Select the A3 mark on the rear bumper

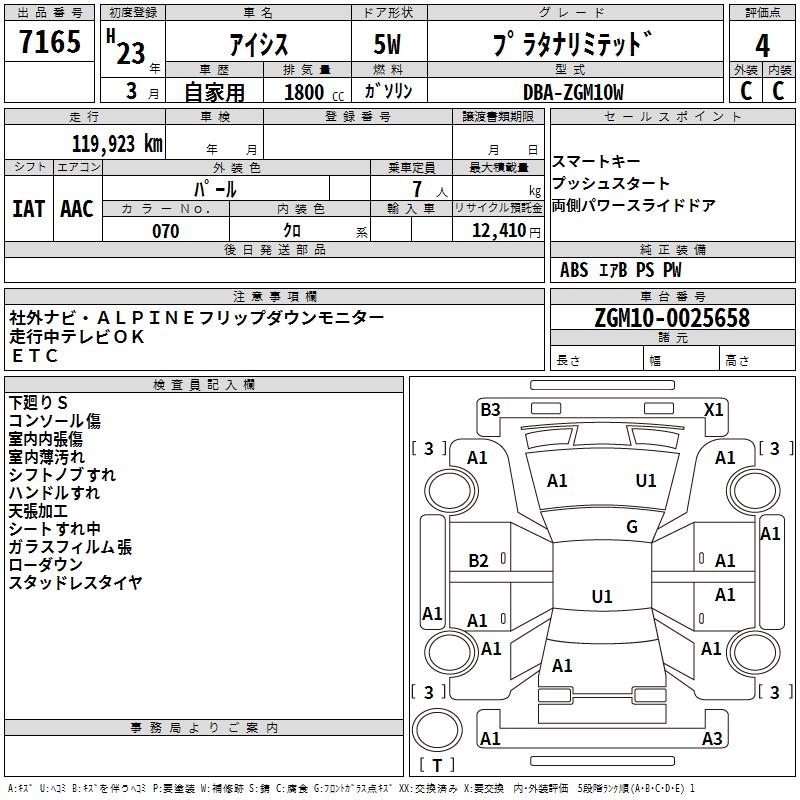tap(712, 738)
